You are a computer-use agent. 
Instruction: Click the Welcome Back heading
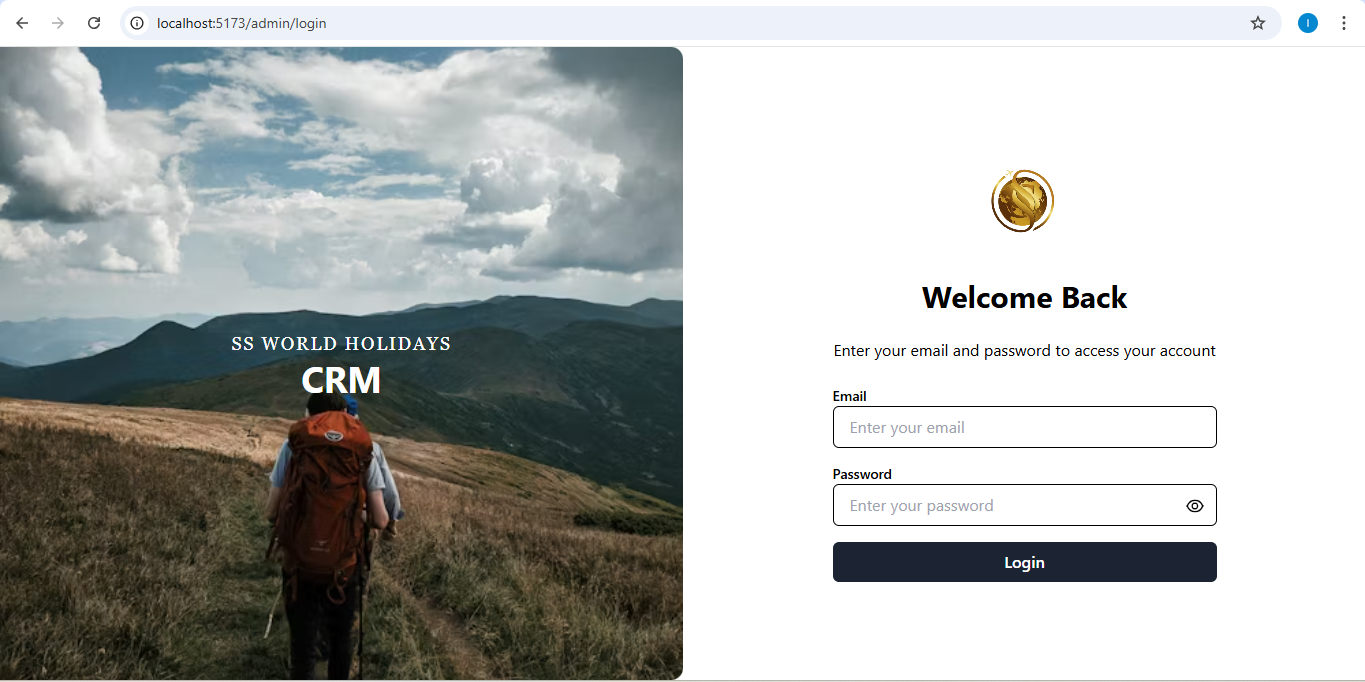pos(1025,298)
